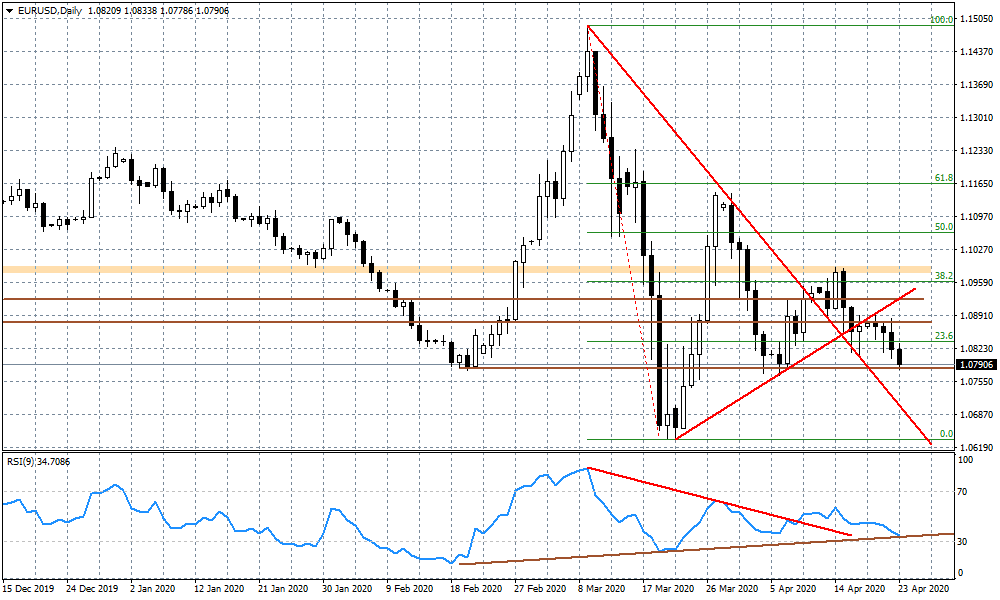Click the Fibonacci 61.8 level label

tap(944, 178)
